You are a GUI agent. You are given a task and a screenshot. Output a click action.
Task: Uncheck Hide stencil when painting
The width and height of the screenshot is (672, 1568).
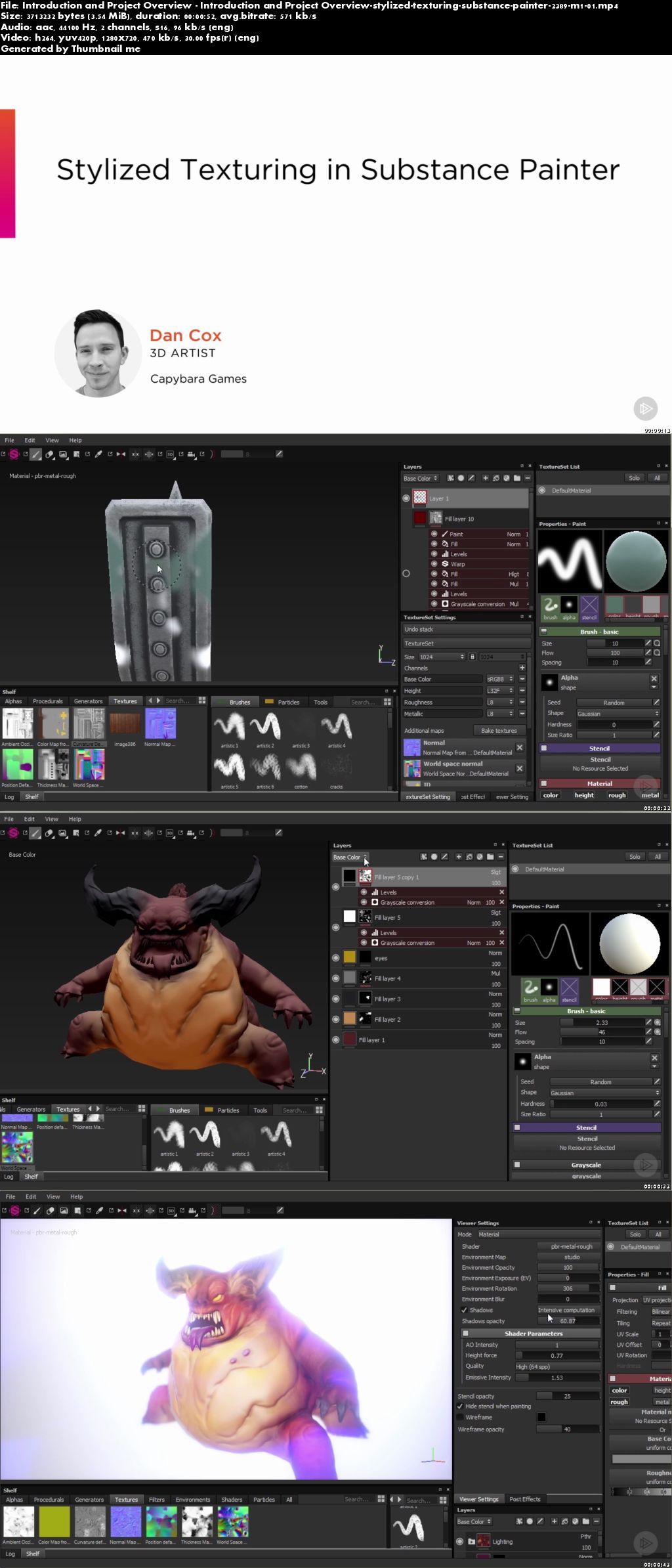pos(460,1406)
